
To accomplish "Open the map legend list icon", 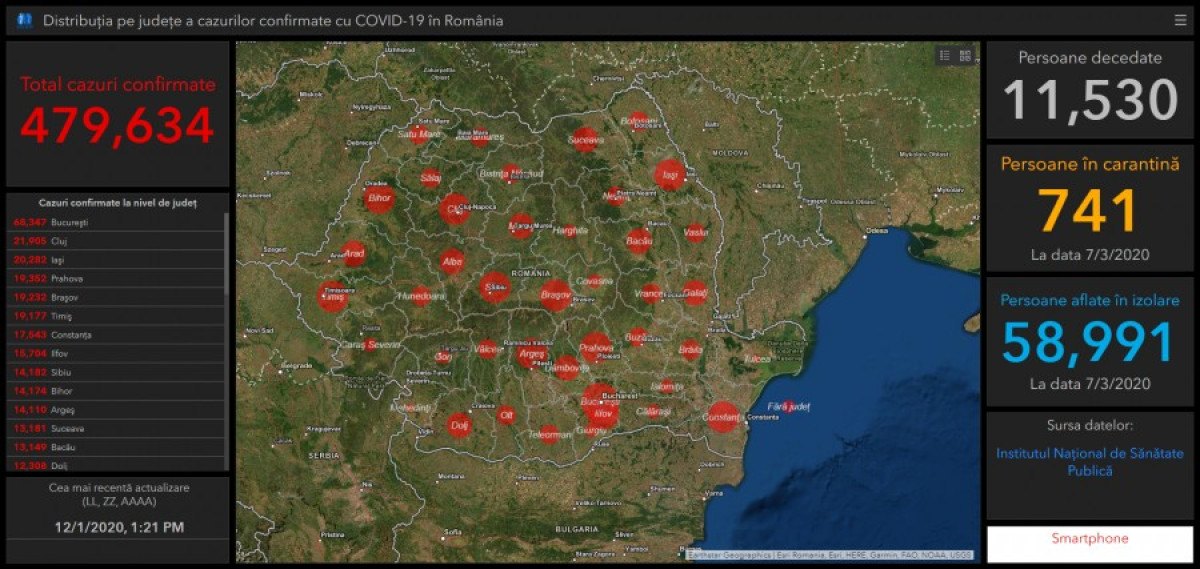I will (945, 56).
